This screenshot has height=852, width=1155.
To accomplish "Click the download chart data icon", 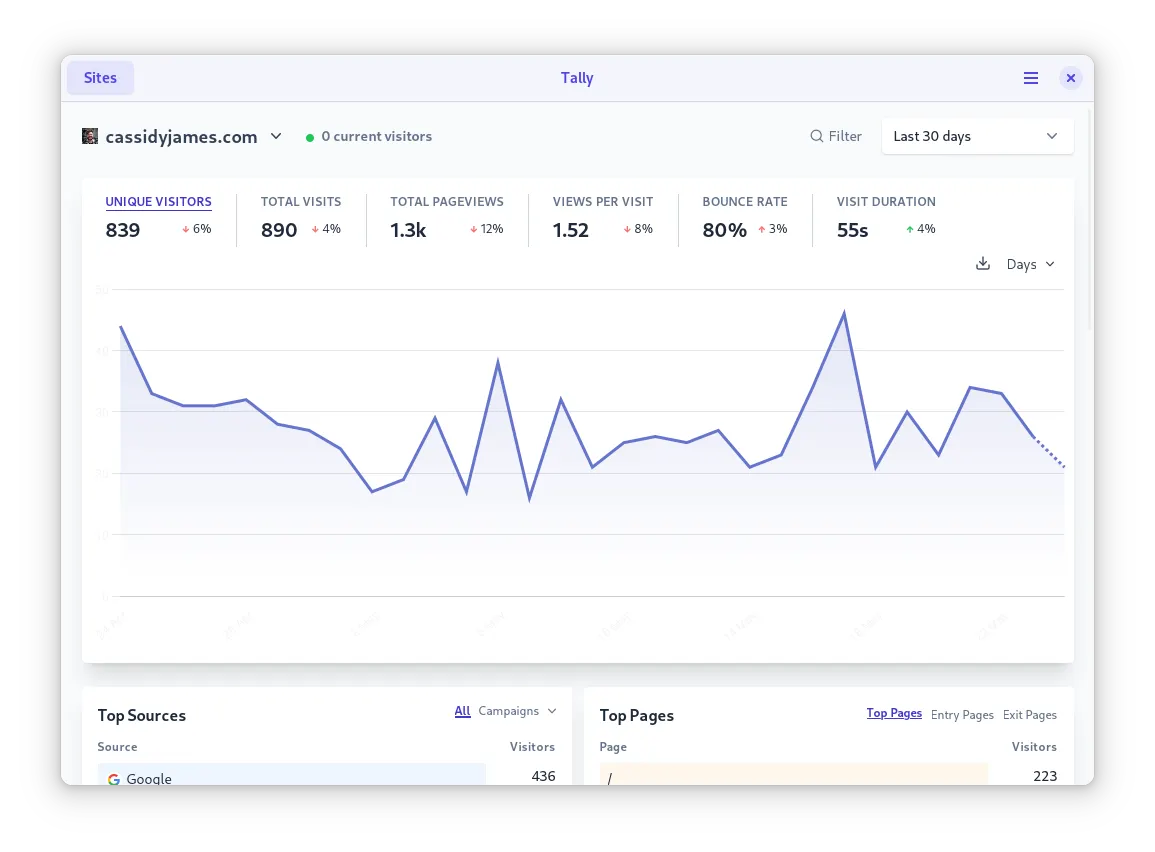I will [983, 264].
